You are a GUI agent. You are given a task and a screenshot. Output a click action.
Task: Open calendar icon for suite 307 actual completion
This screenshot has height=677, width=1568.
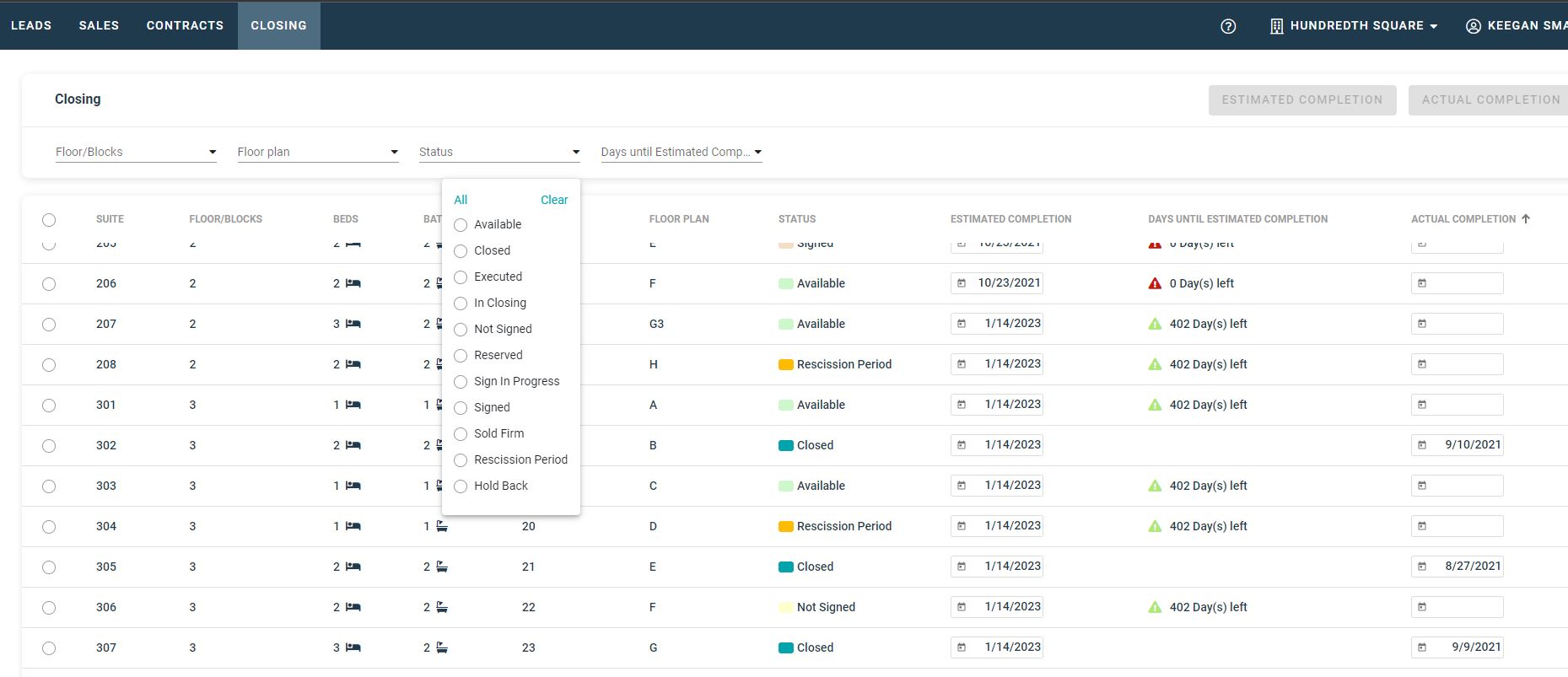[x=1422, y=647]
